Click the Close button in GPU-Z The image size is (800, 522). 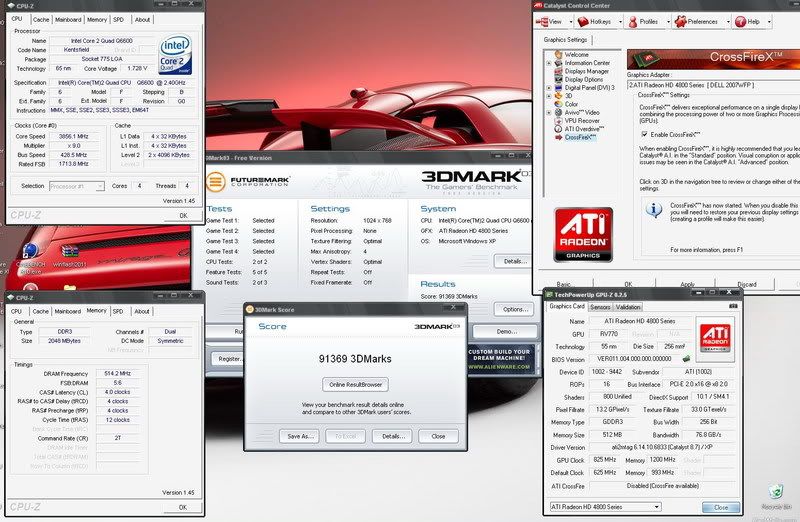721,507
